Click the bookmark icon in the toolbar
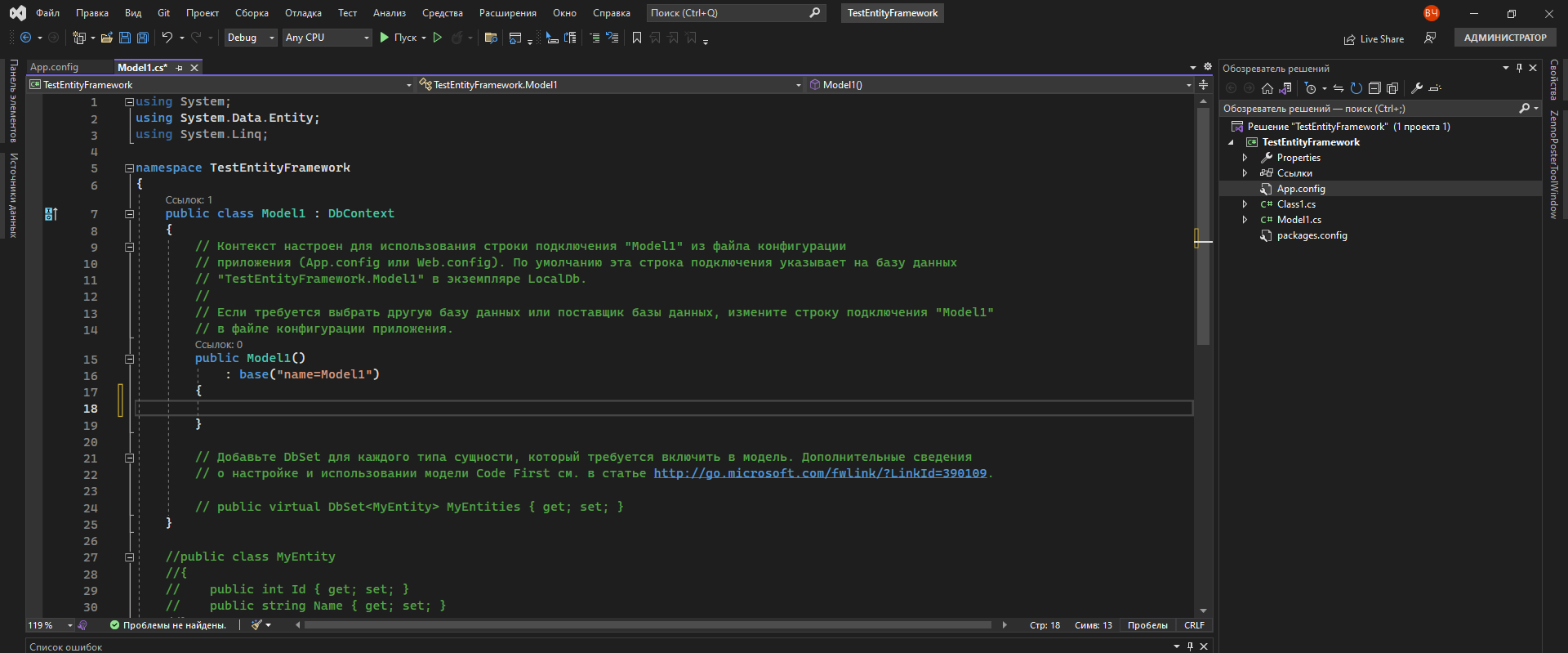1568x653 pixels. [x=637, y=38]
